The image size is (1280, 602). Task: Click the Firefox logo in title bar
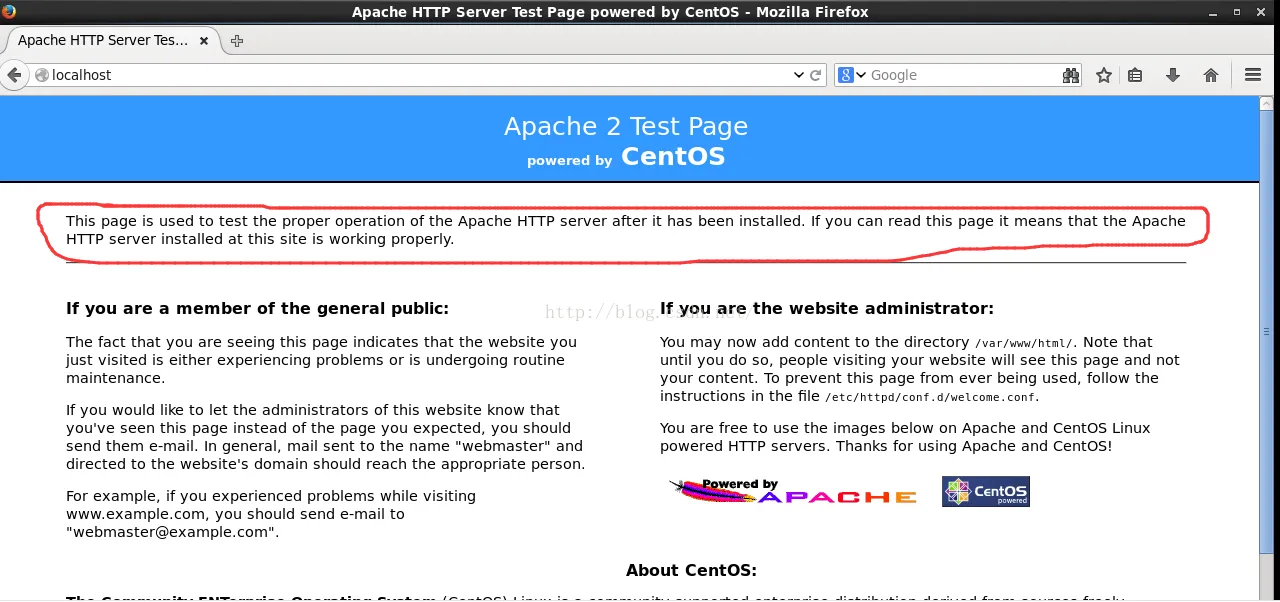click(7, 11)
